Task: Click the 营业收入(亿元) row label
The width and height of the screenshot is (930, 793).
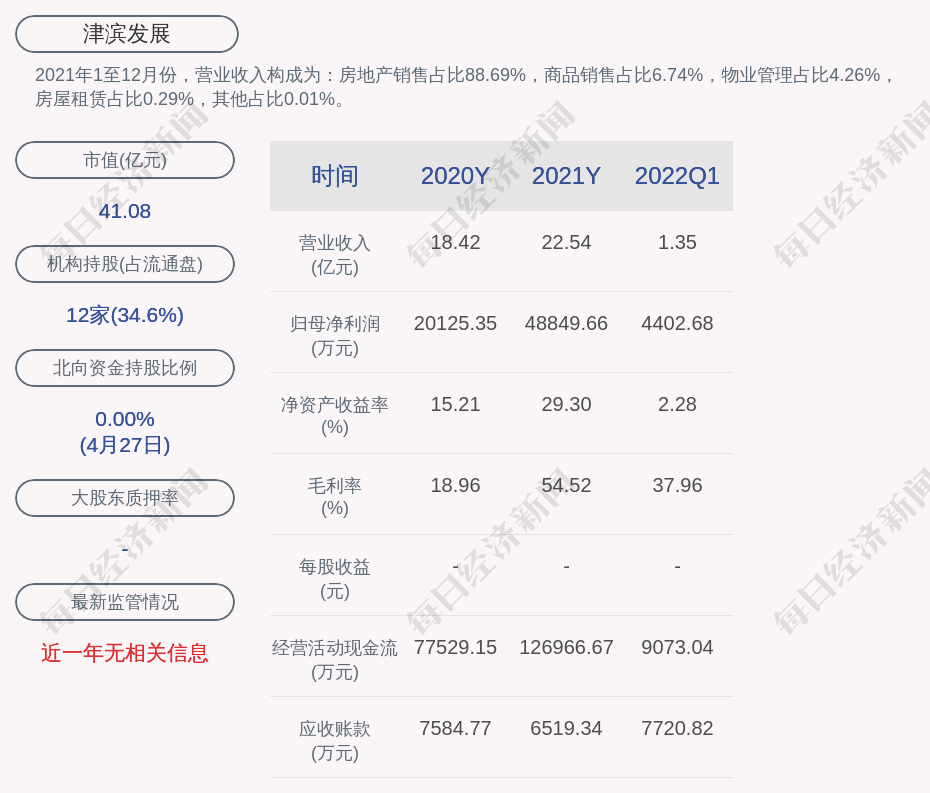Action: (334, 254)
